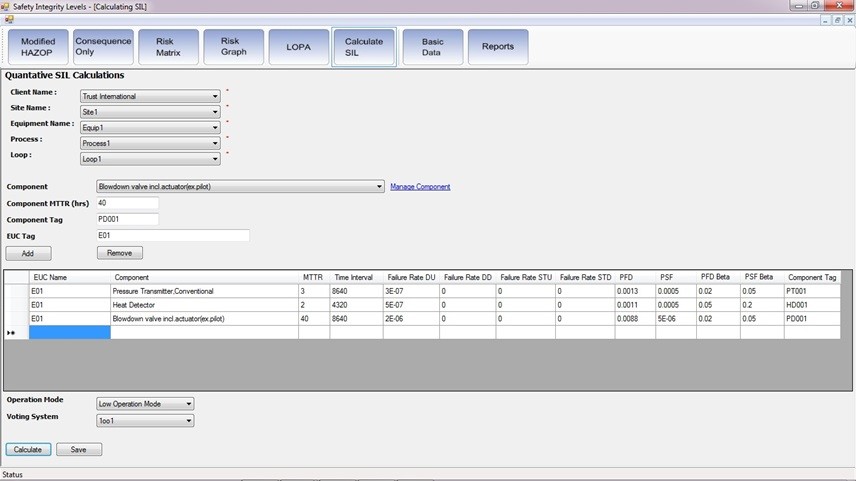
Task: Open the Risk Matrix page
Action: coord(168,47)
